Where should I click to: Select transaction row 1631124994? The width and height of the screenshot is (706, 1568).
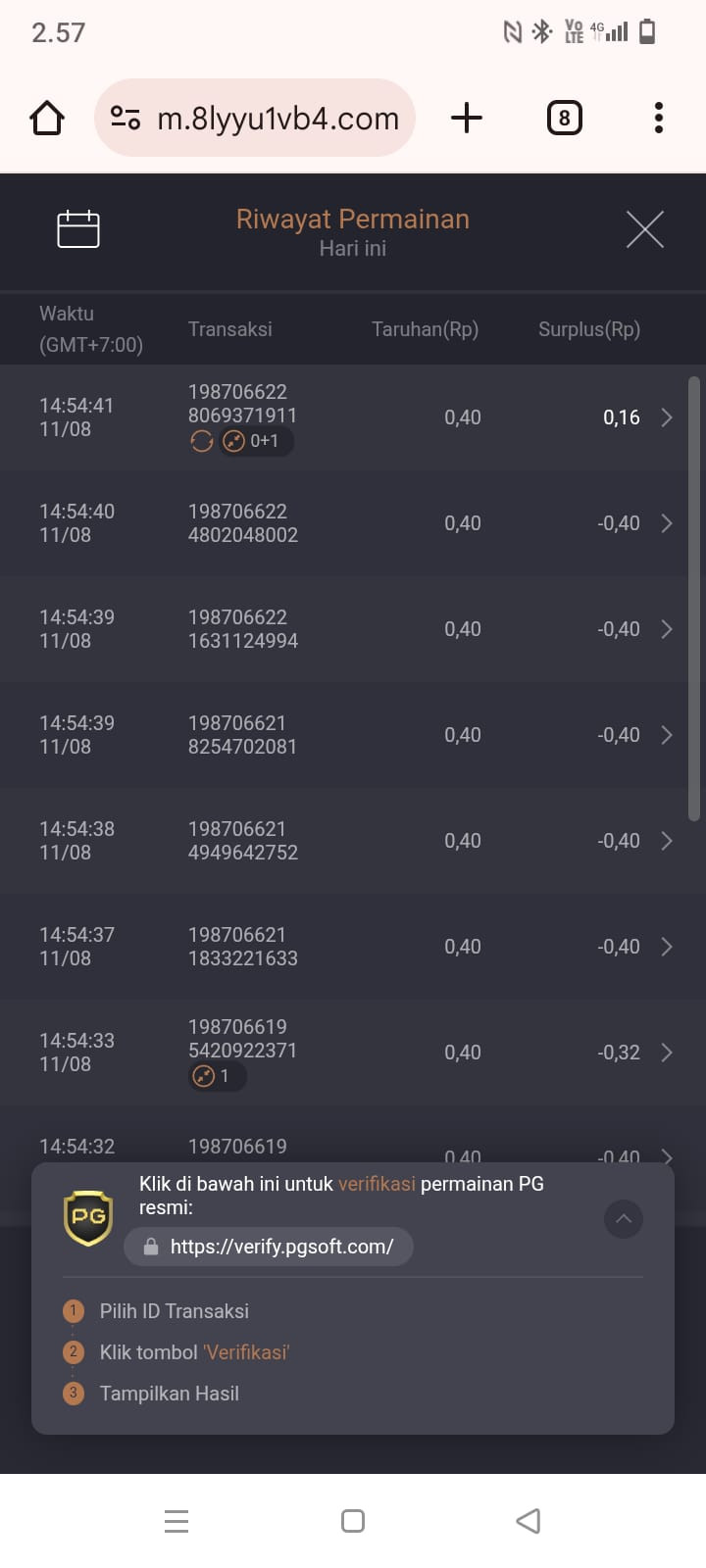point(353,629)
